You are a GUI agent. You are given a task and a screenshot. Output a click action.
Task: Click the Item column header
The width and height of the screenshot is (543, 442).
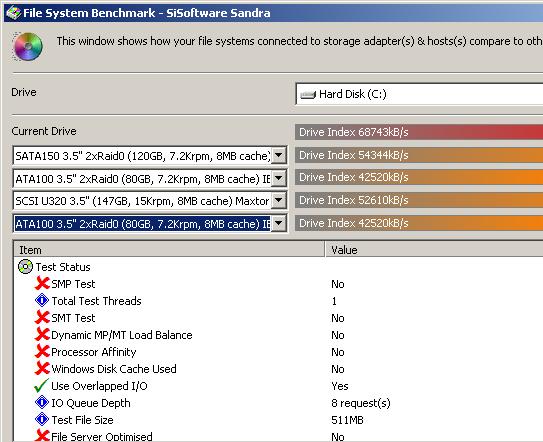pos(169,249)
